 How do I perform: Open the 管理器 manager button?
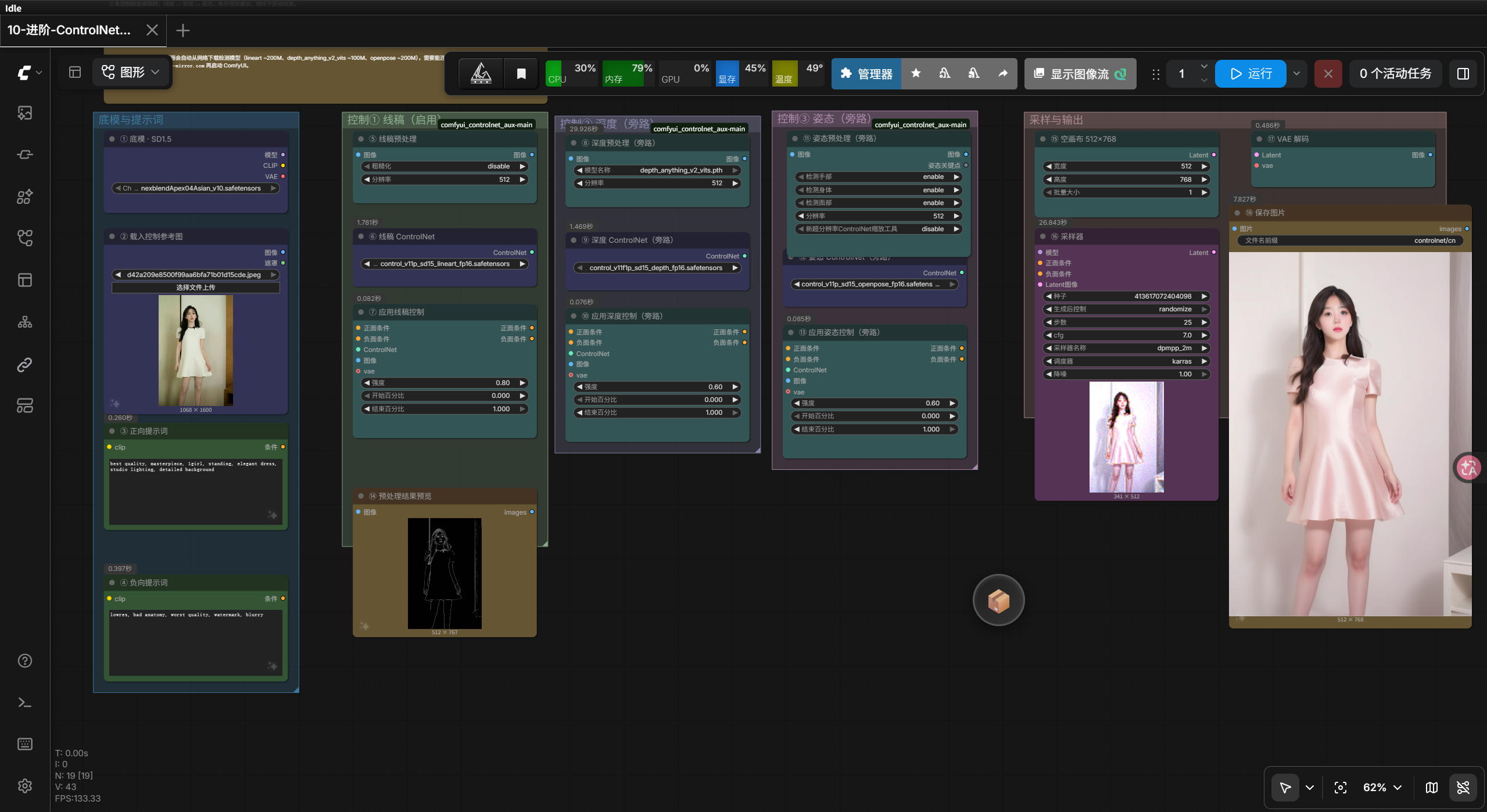coord(866,74)
